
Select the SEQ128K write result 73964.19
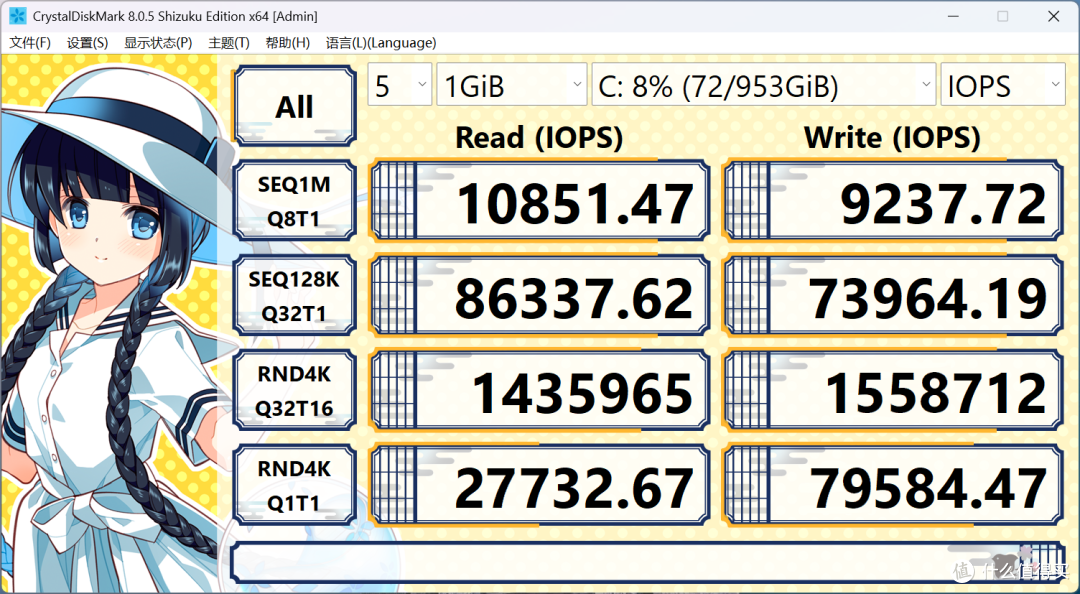point(893,296)
